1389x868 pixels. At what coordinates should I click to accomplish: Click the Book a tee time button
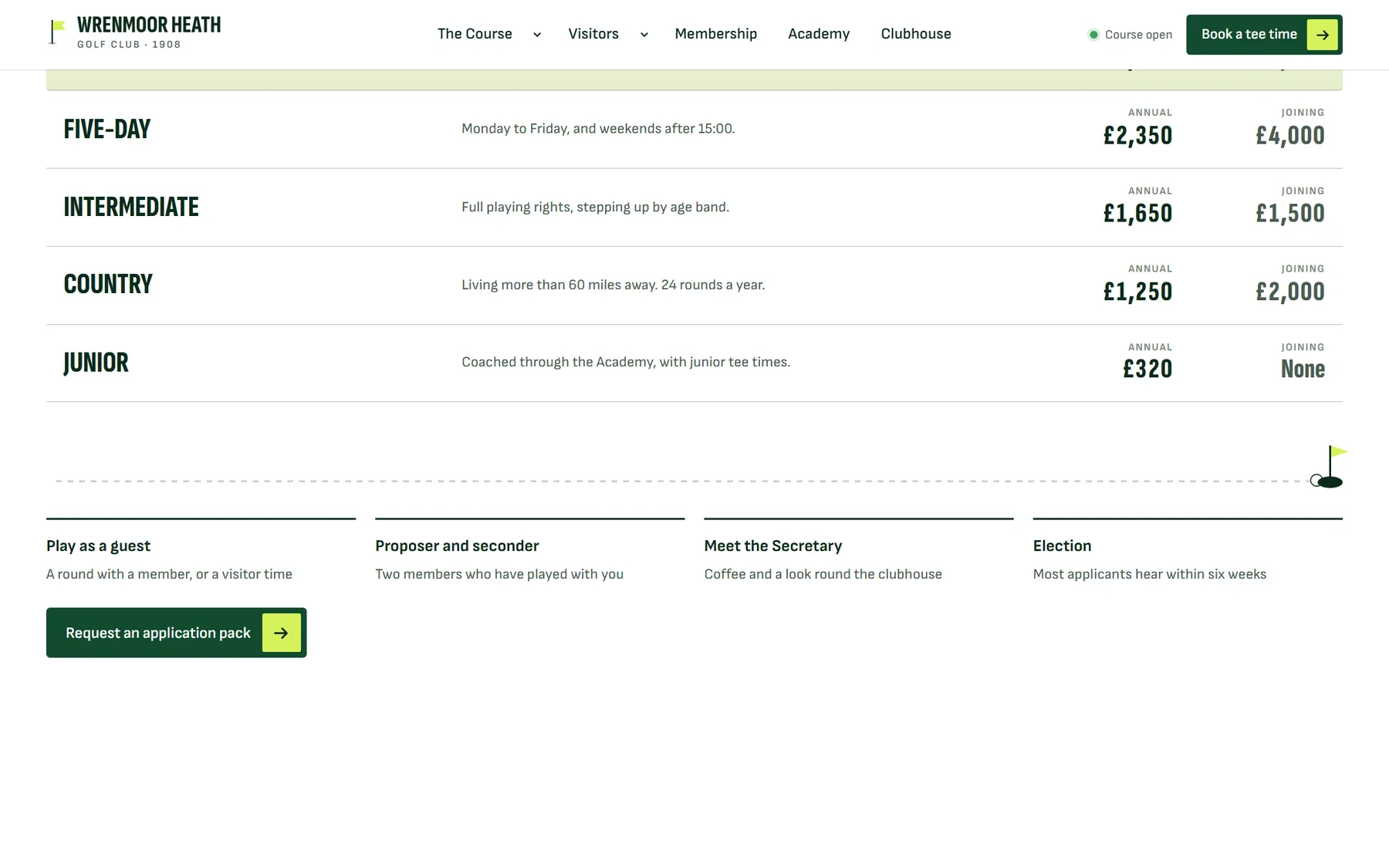1264,35
